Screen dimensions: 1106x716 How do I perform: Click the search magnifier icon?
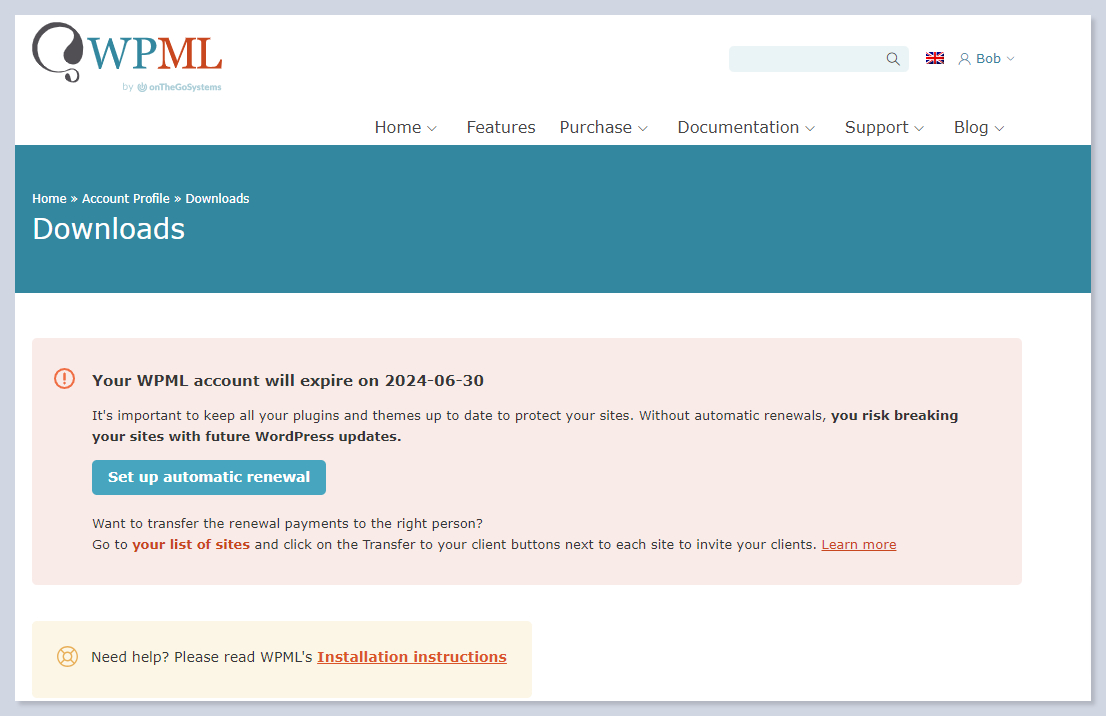point(893,59)
